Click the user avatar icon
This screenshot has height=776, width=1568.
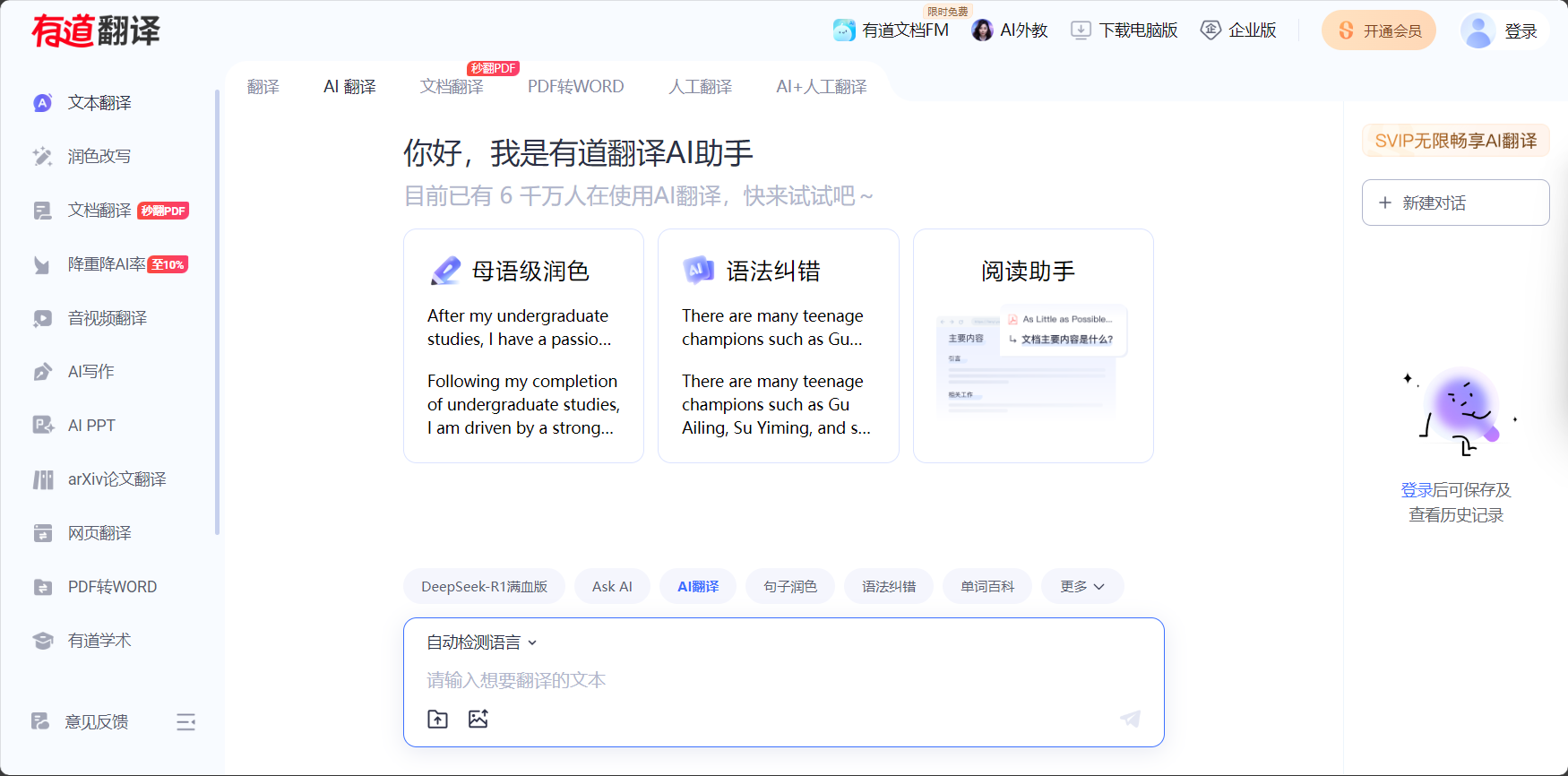coord(1478,30)
